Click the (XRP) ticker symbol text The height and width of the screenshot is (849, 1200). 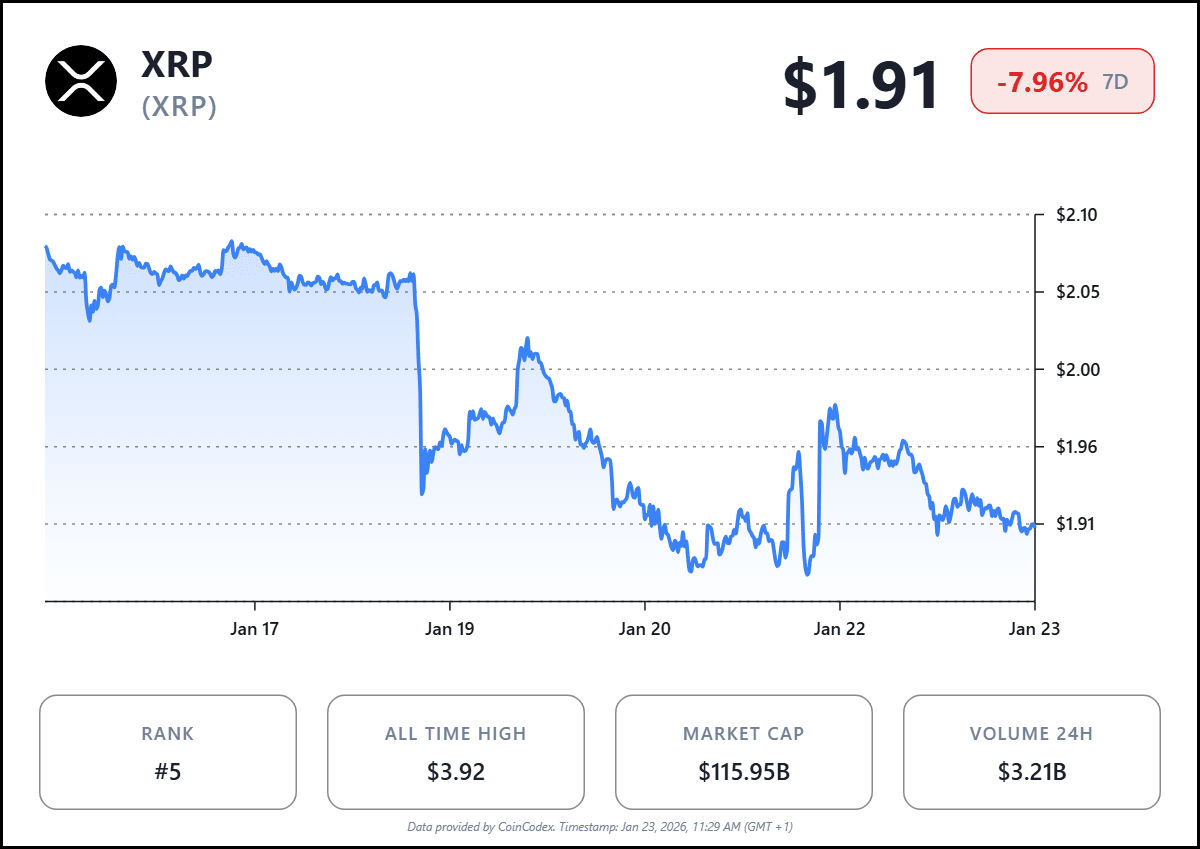pos(179,106)
